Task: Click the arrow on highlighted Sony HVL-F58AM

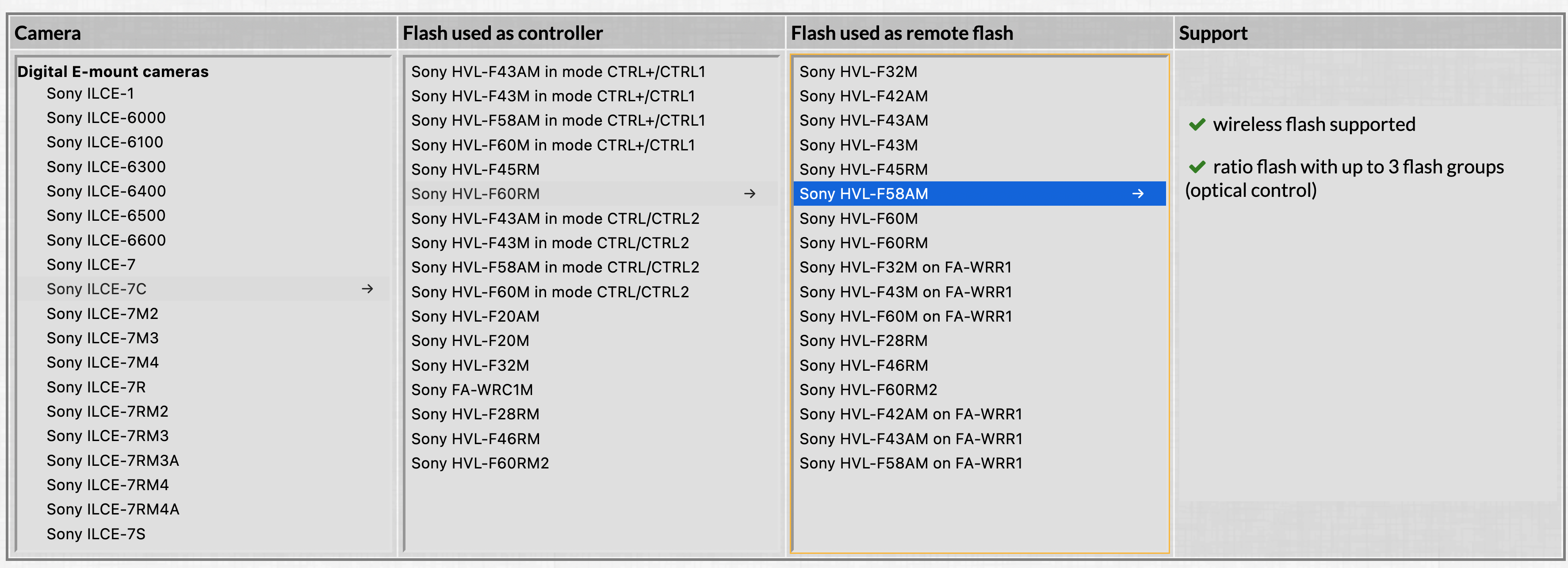Action: coord(1137,194)
